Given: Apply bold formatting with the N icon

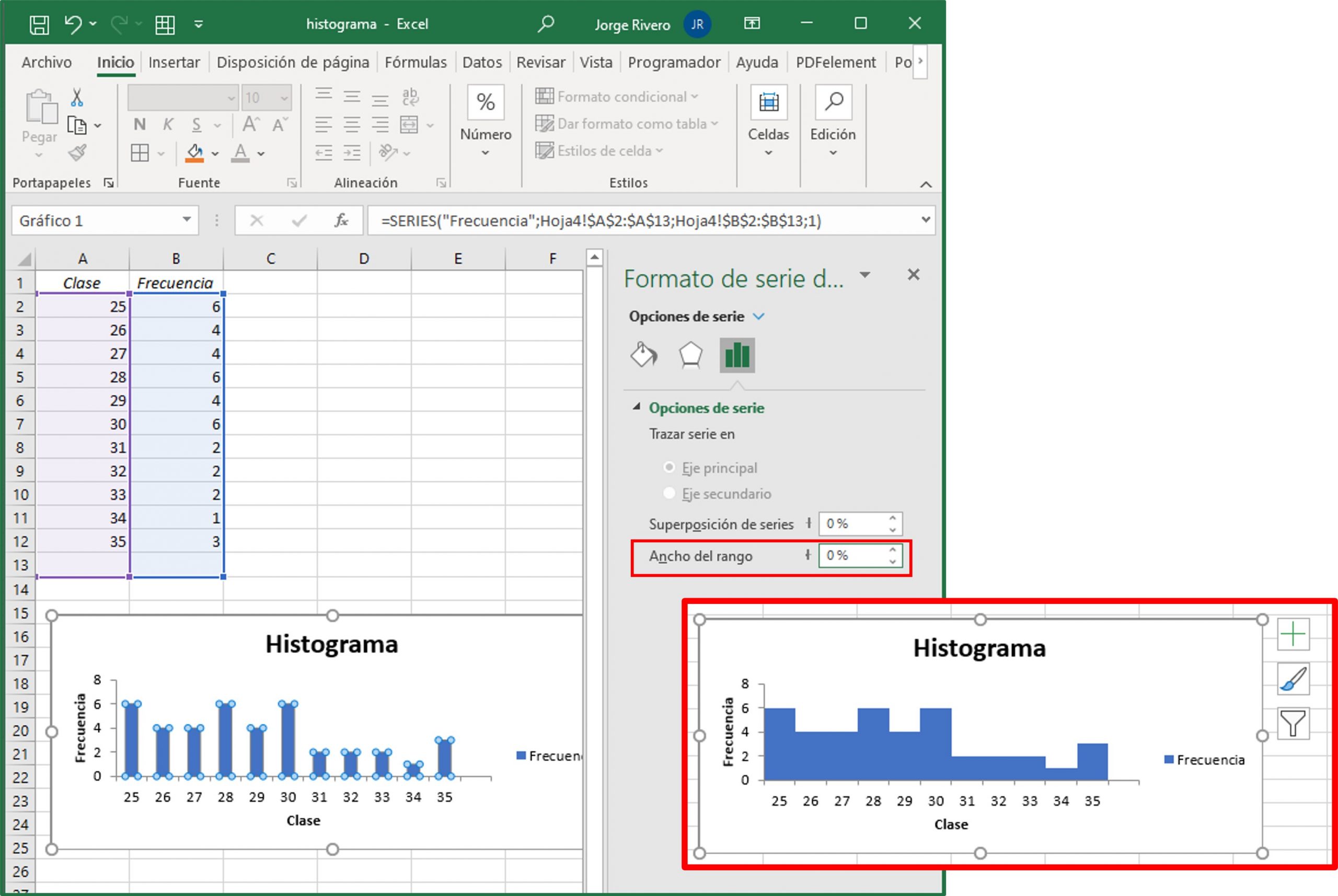Looking at the screenshot, I should (x=139, y=123).
